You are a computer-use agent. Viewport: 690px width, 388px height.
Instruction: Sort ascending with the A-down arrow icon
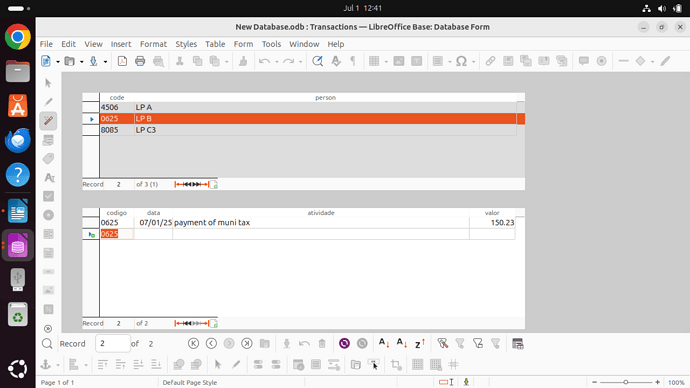pos(384,344)
